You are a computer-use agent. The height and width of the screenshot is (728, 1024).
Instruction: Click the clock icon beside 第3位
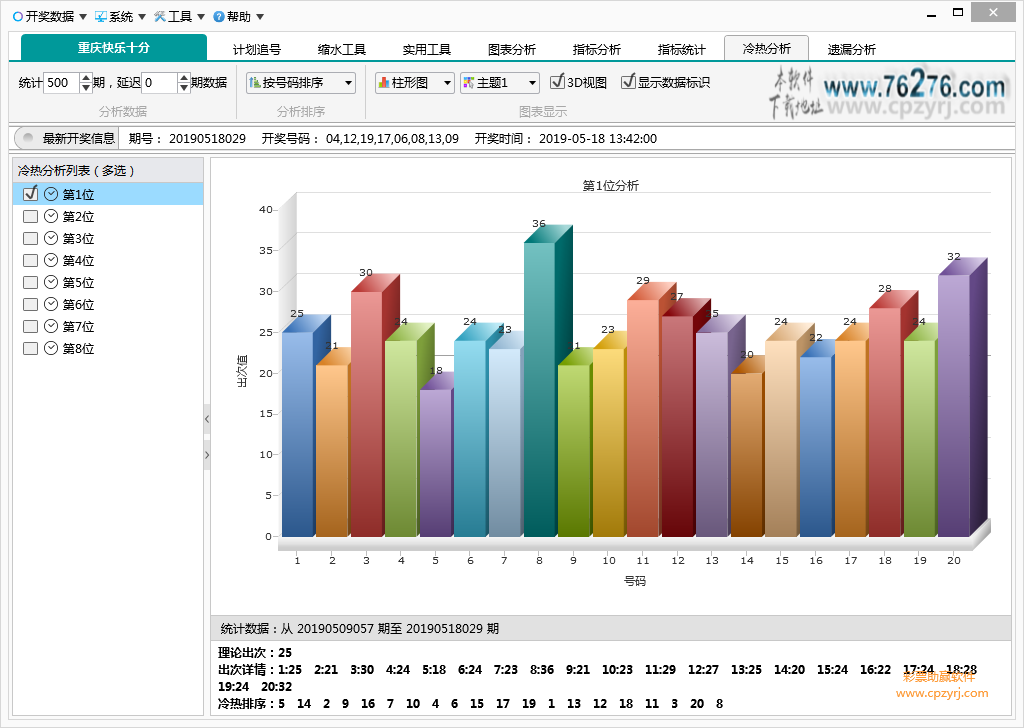[51, 238]
